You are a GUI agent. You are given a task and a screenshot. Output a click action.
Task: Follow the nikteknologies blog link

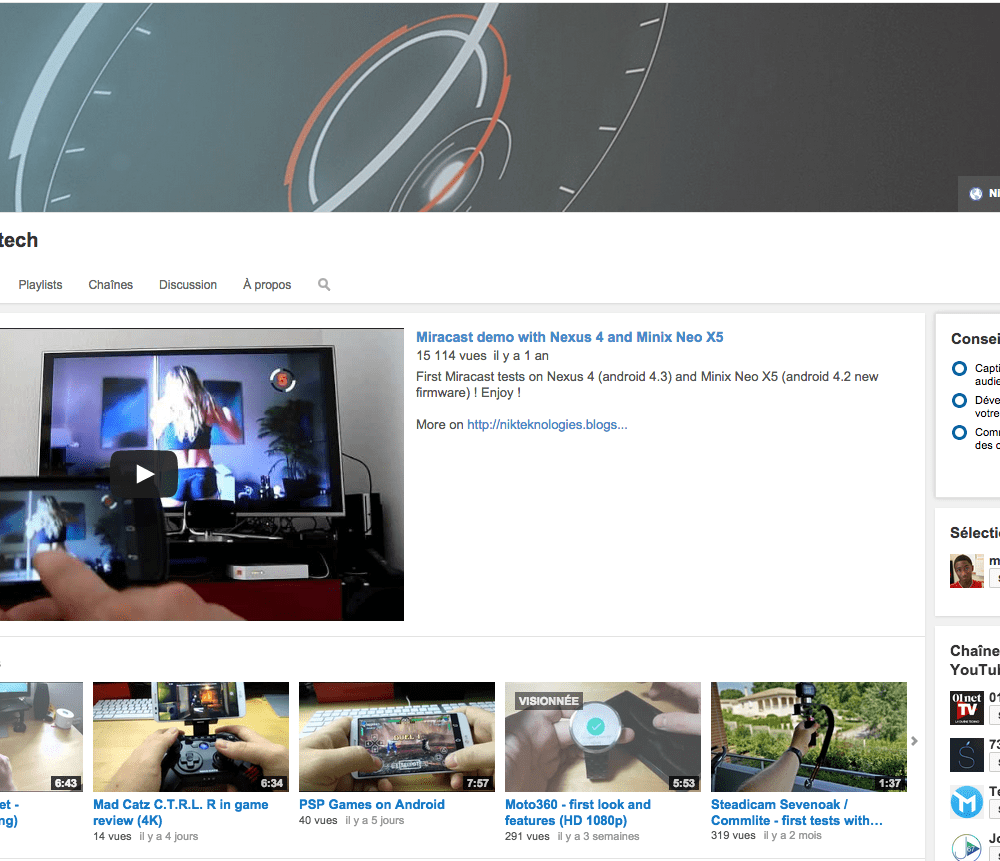[547, 424]
